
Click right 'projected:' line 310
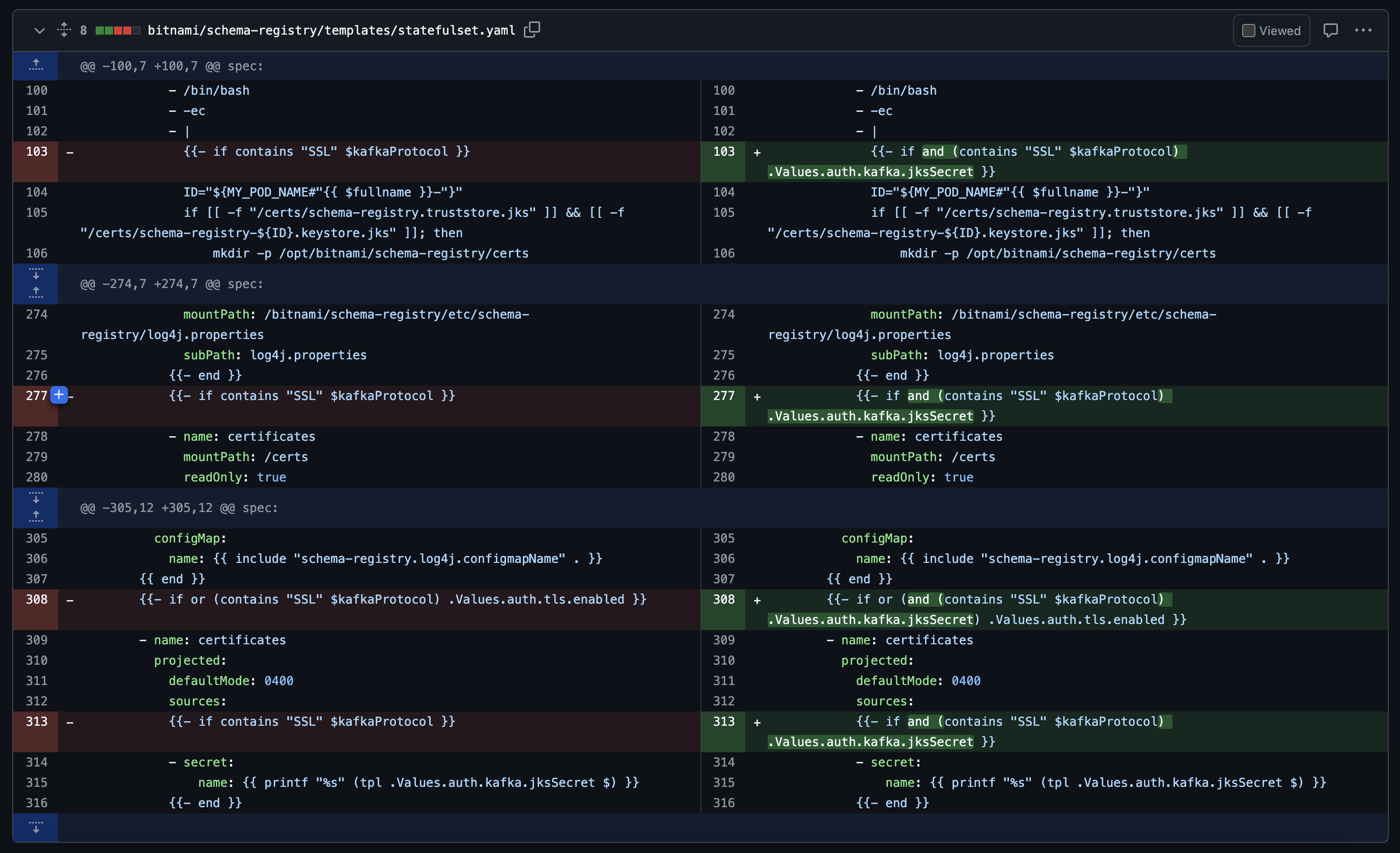(x=877, y=661)
